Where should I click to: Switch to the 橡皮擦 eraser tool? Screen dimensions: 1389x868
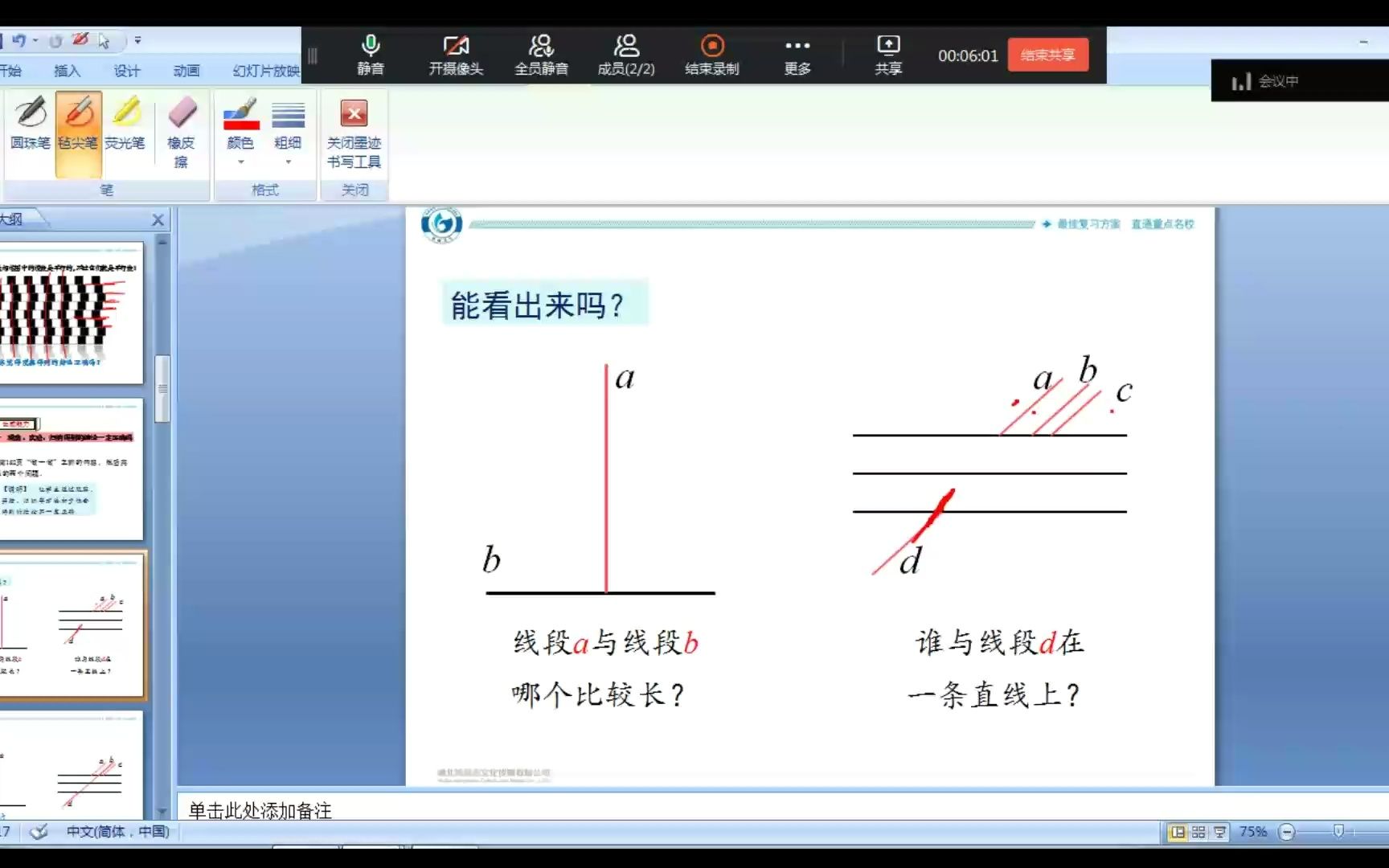pos(182,137)
